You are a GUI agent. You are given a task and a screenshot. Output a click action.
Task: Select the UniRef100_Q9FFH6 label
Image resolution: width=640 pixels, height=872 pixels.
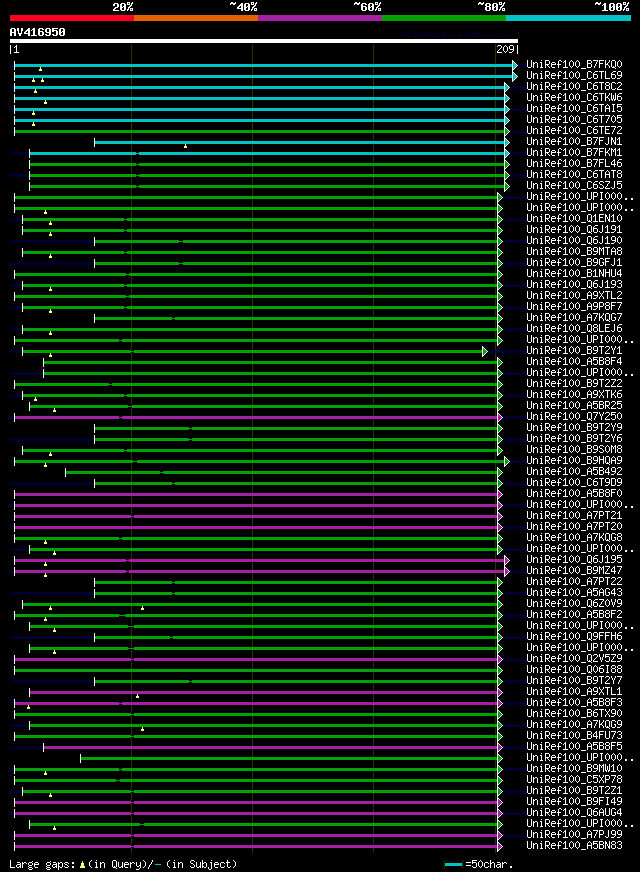pyautogui.click(x=574, y=636)
